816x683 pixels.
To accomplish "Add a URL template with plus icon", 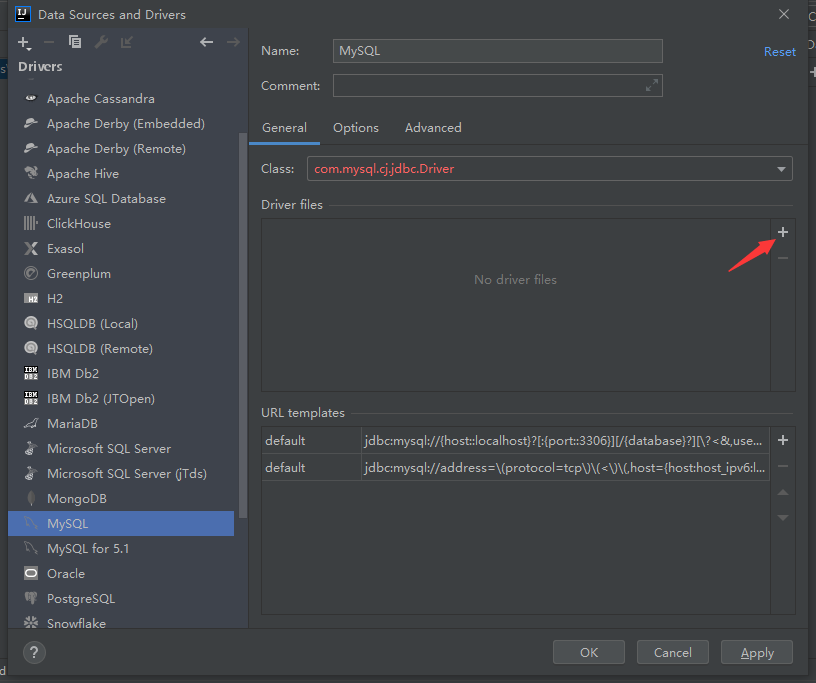I will [783, 440].
